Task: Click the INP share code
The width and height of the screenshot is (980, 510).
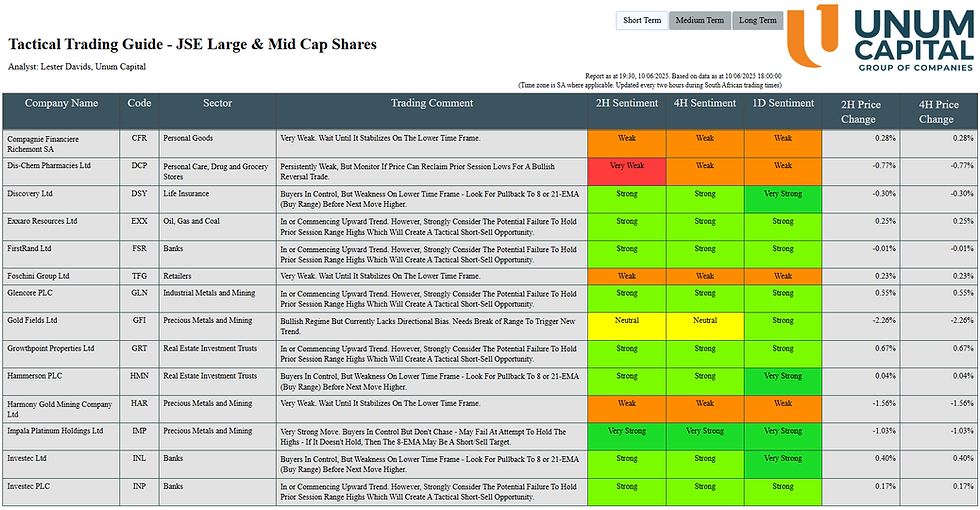Action: click(139, 486)
